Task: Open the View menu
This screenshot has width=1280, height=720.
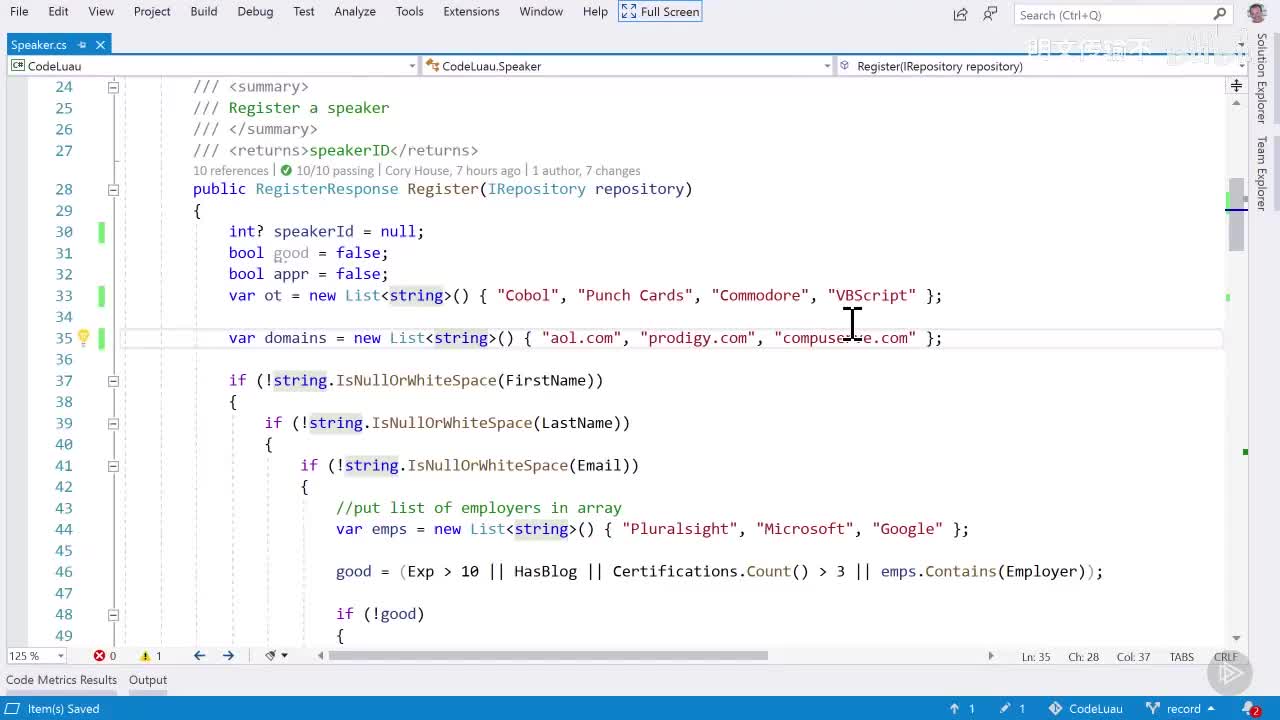Action: click(101, 11)
